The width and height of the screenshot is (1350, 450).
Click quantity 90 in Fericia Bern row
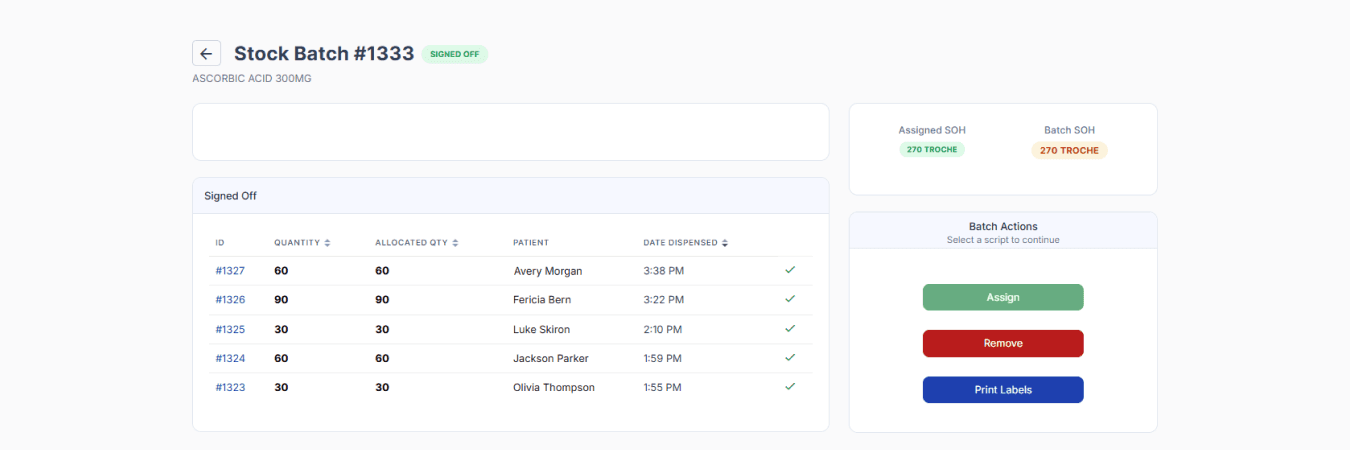click(282, 300)
